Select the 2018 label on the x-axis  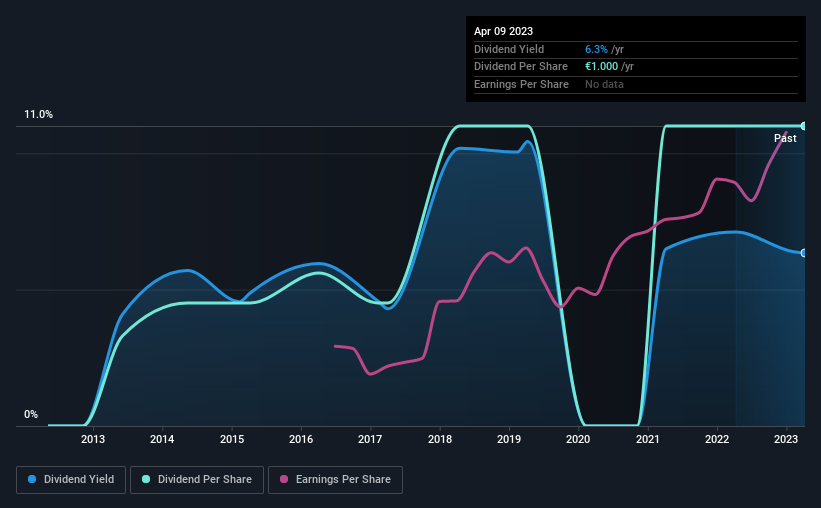coord(440,439)
